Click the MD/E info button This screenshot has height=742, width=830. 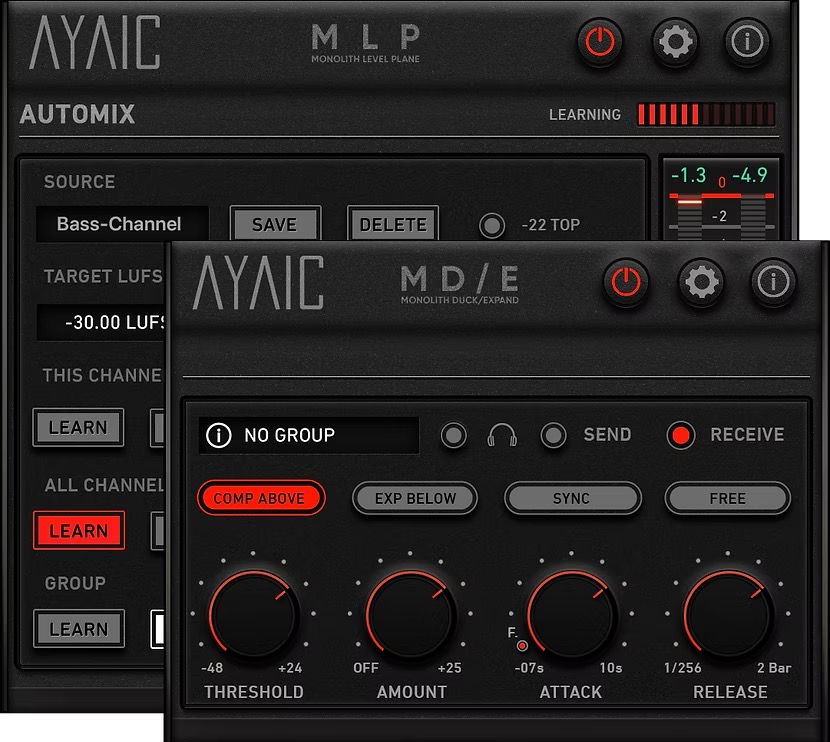click(773, 283)
